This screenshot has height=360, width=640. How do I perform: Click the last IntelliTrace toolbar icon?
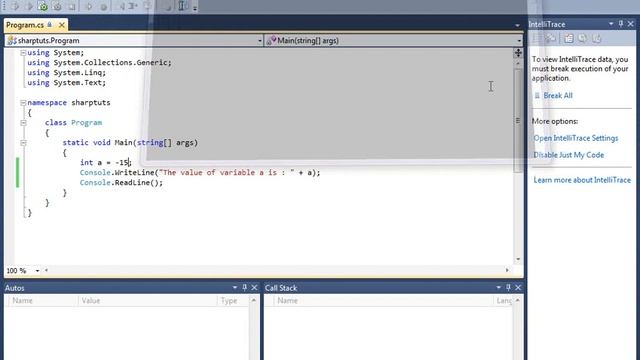pos(597,39)
